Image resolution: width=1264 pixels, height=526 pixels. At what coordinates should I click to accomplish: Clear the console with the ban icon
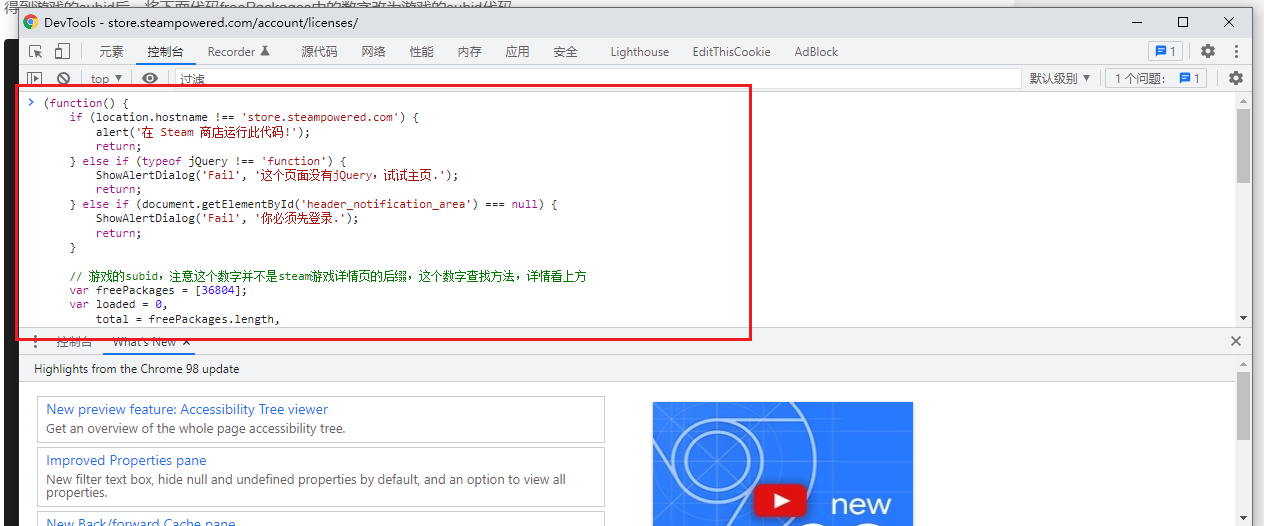pos(63,78)
